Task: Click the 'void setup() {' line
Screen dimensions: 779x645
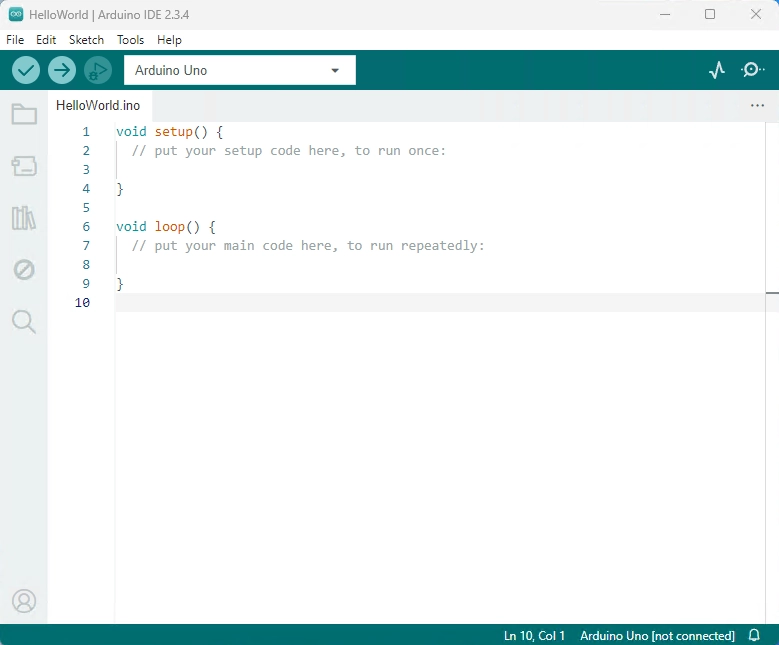Action: point(169,132)
